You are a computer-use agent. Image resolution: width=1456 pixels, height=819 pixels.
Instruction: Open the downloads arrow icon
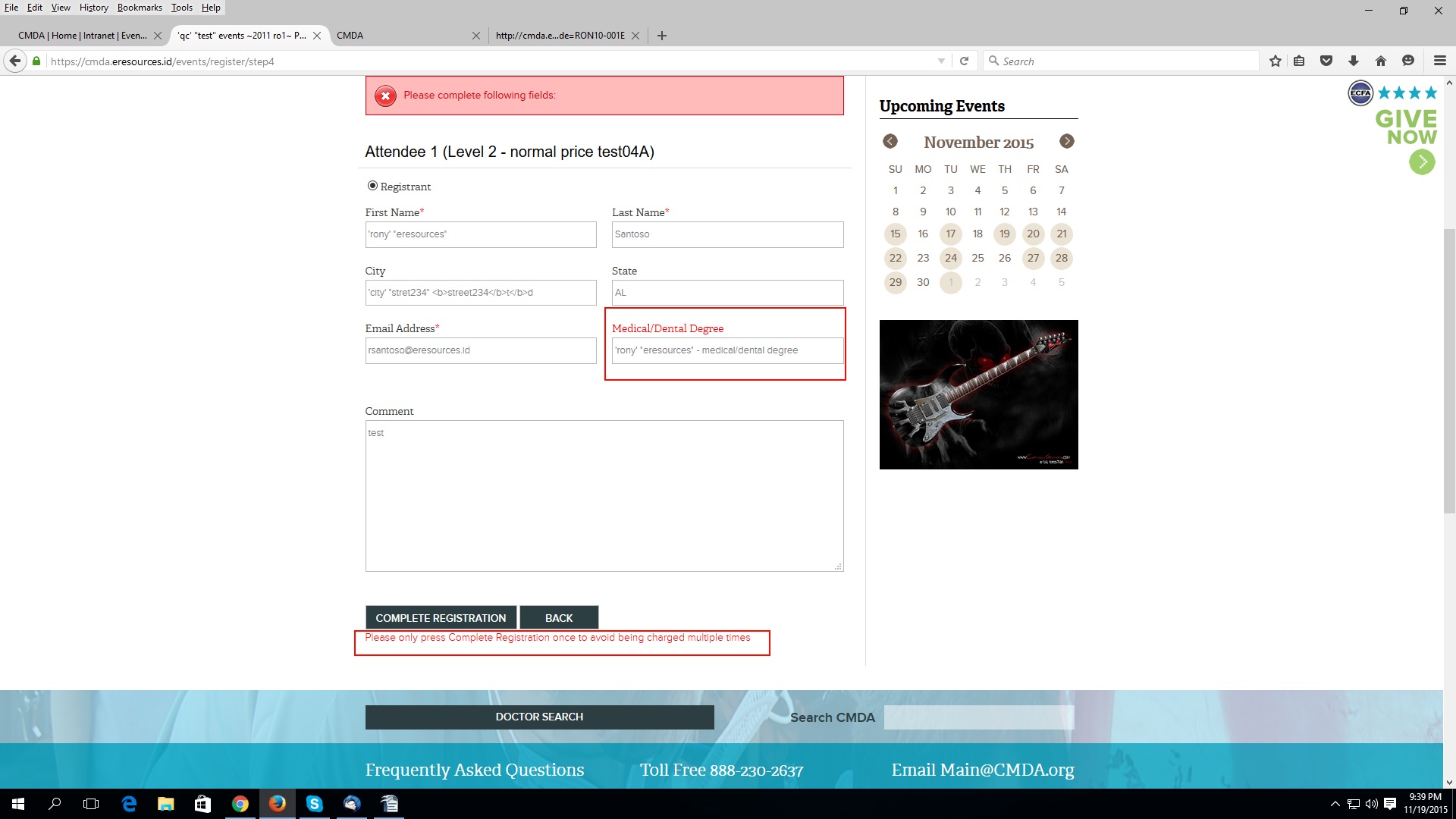tap(1354, 61)
